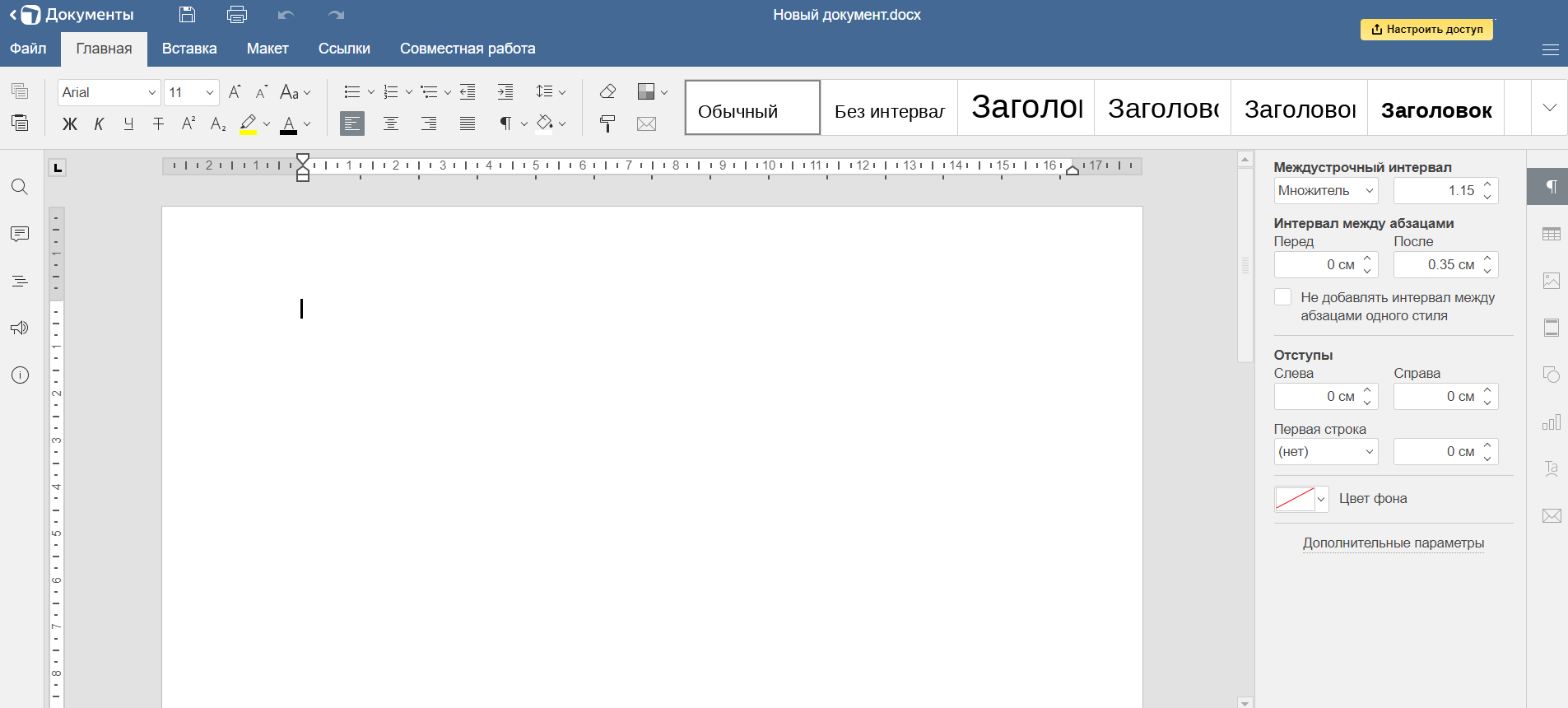This screenshot has width=1568, height=708.
Task: Toggle bold text formatting
Action: [70, 123]
